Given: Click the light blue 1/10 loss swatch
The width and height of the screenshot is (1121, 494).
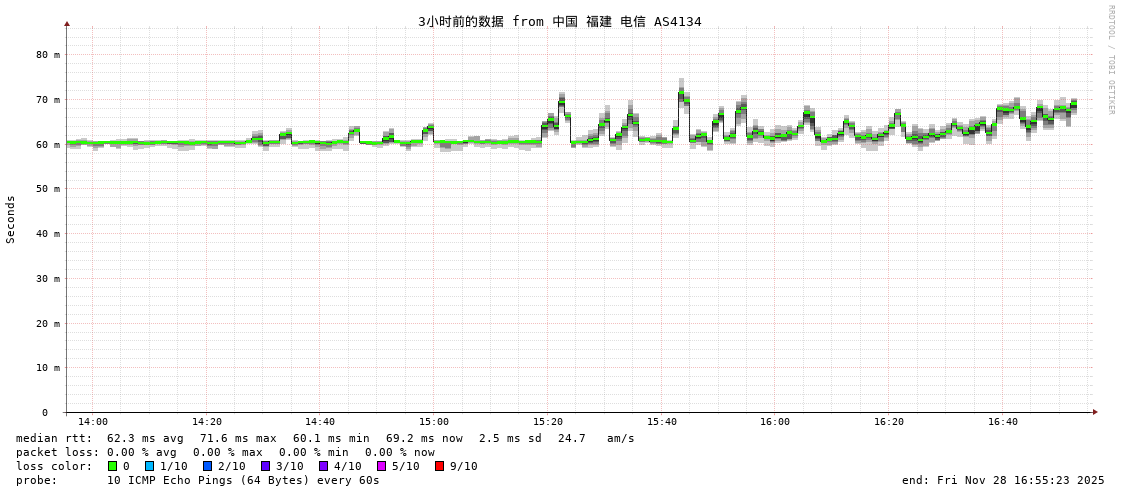Looking at the screenshot, I should [x=150, y=466].
